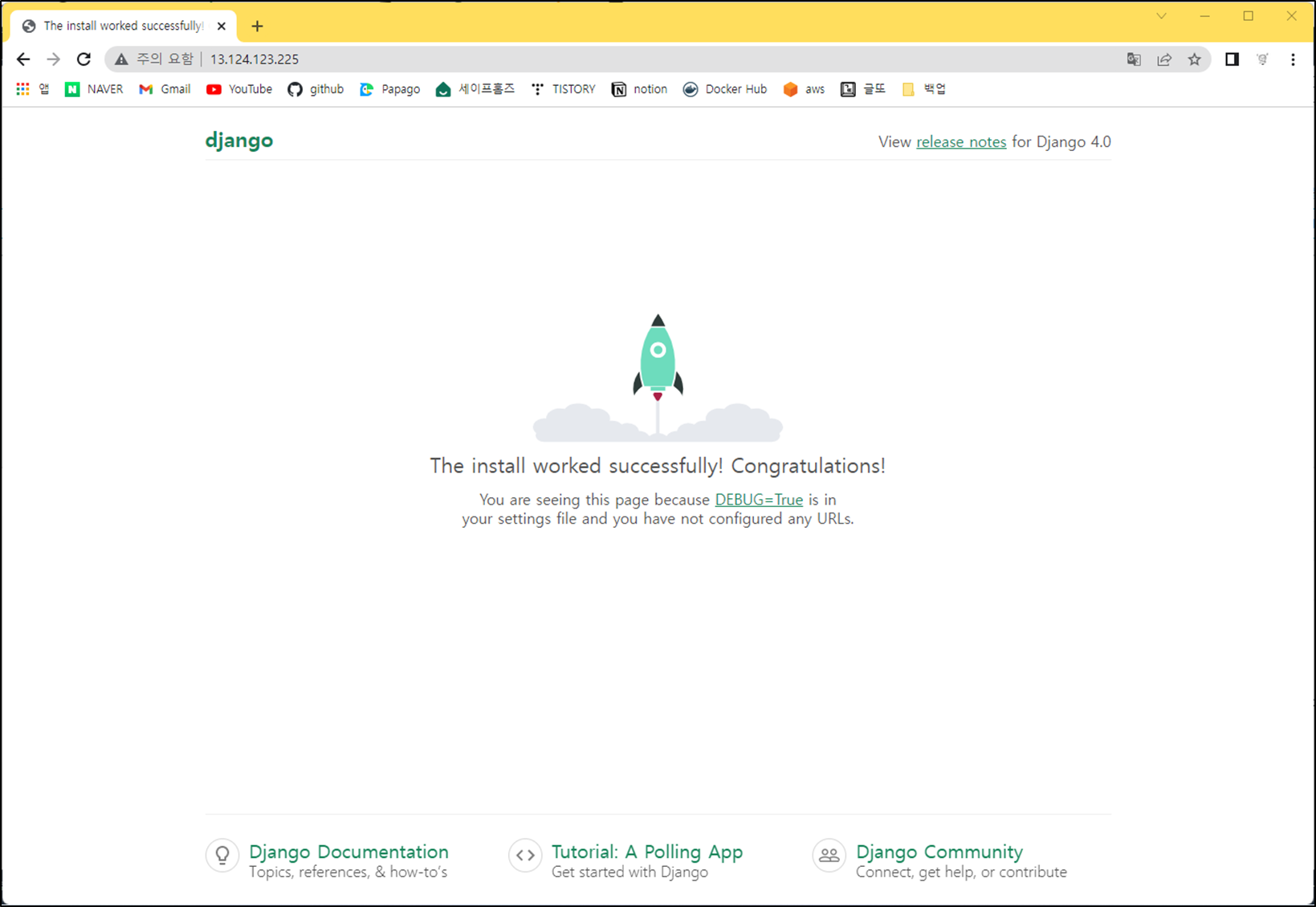This screenshot has width=1316, height=907.
Task: Open the extension icon next to side panel
Action: 1262,59
